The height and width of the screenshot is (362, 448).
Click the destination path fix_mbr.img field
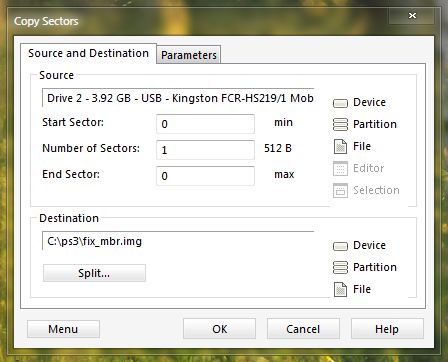point(178,241)
